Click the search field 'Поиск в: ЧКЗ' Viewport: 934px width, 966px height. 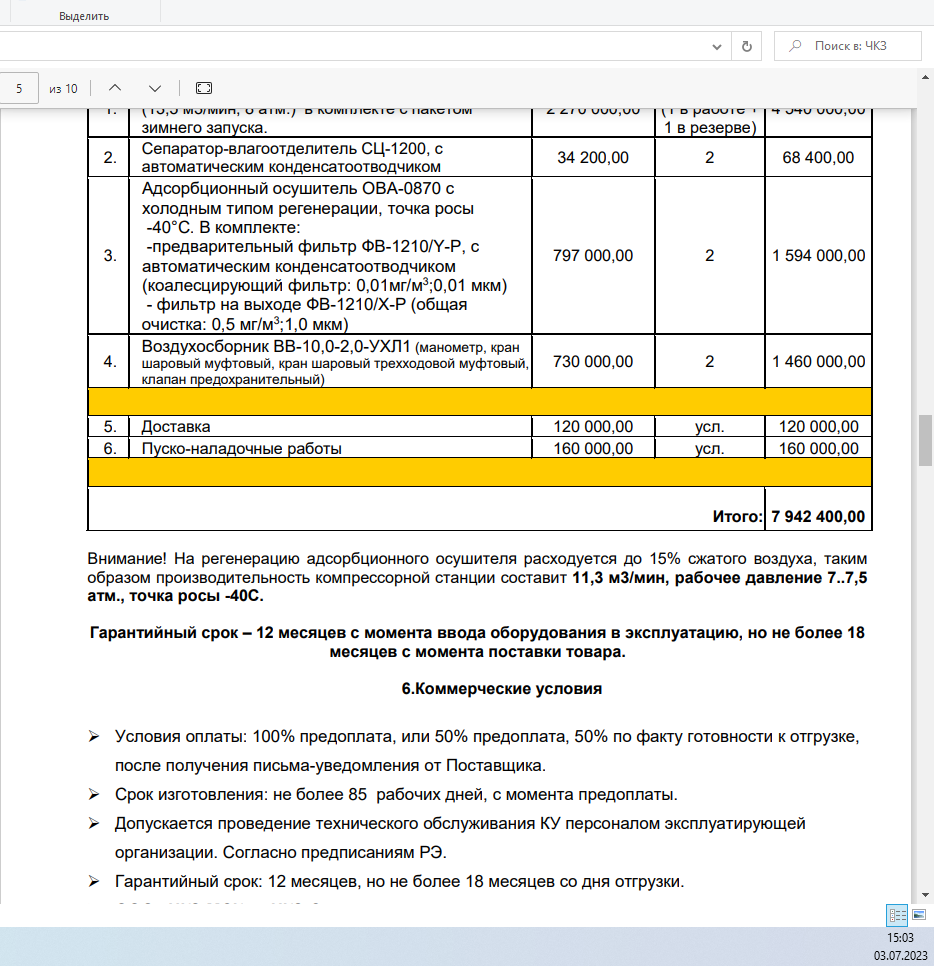848,46
